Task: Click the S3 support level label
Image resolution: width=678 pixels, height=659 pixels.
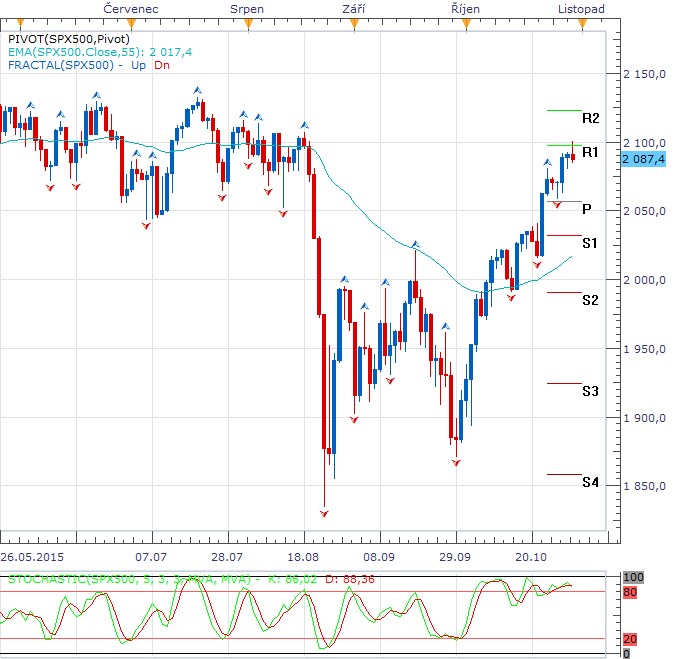Action: pyautogui.click(x=590, y=391)
